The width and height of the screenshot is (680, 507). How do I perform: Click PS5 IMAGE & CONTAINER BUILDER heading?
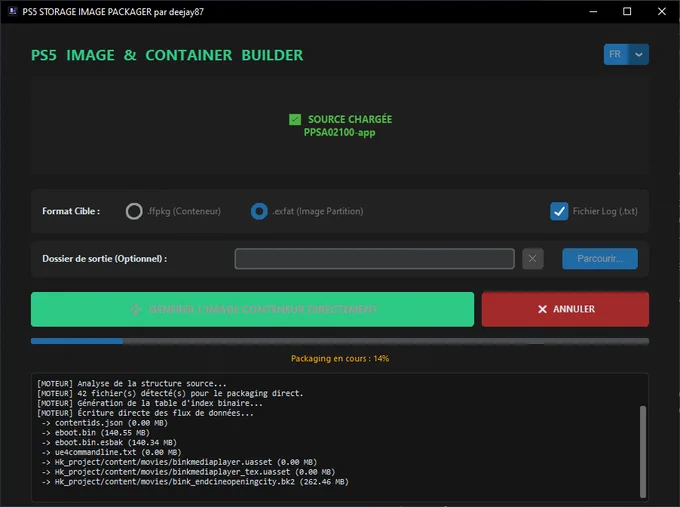167,55
